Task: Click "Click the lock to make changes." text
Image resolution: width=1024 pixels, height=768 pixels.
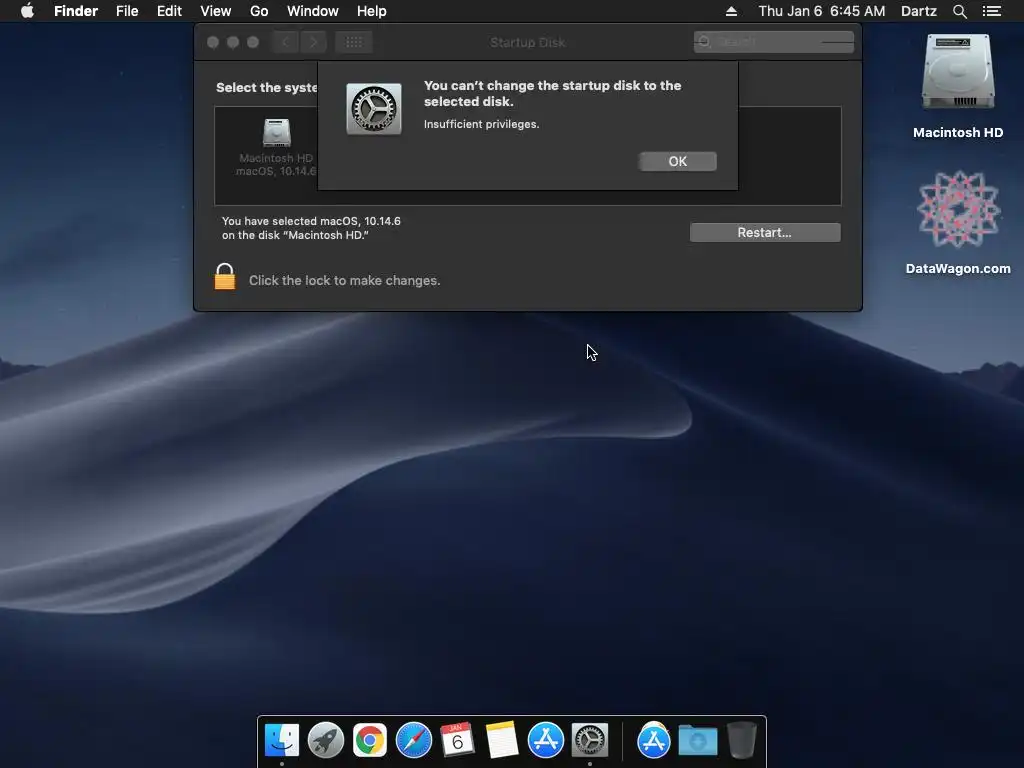Action: click(x=345, y=280)
